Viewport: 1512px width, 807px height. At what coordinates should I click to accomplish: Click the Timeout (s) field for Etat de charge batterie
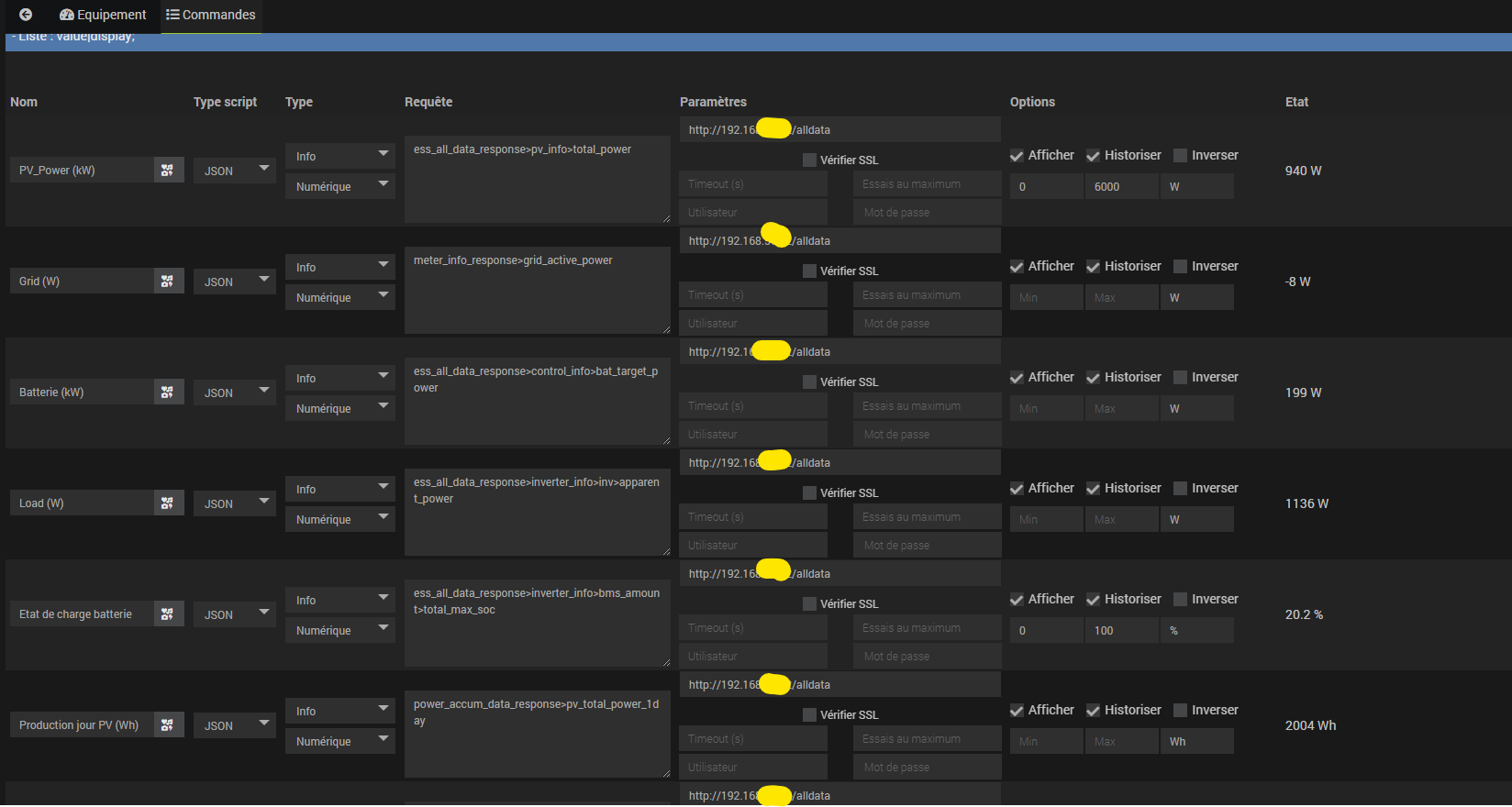pos(752,628)
